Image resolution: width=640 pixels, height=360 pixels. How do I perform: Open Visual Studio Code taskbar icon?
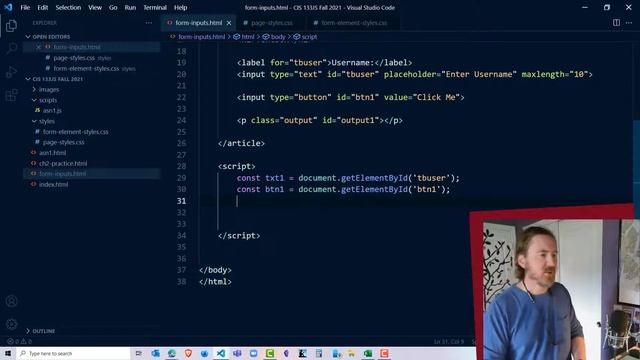click(x=221, y=353)
